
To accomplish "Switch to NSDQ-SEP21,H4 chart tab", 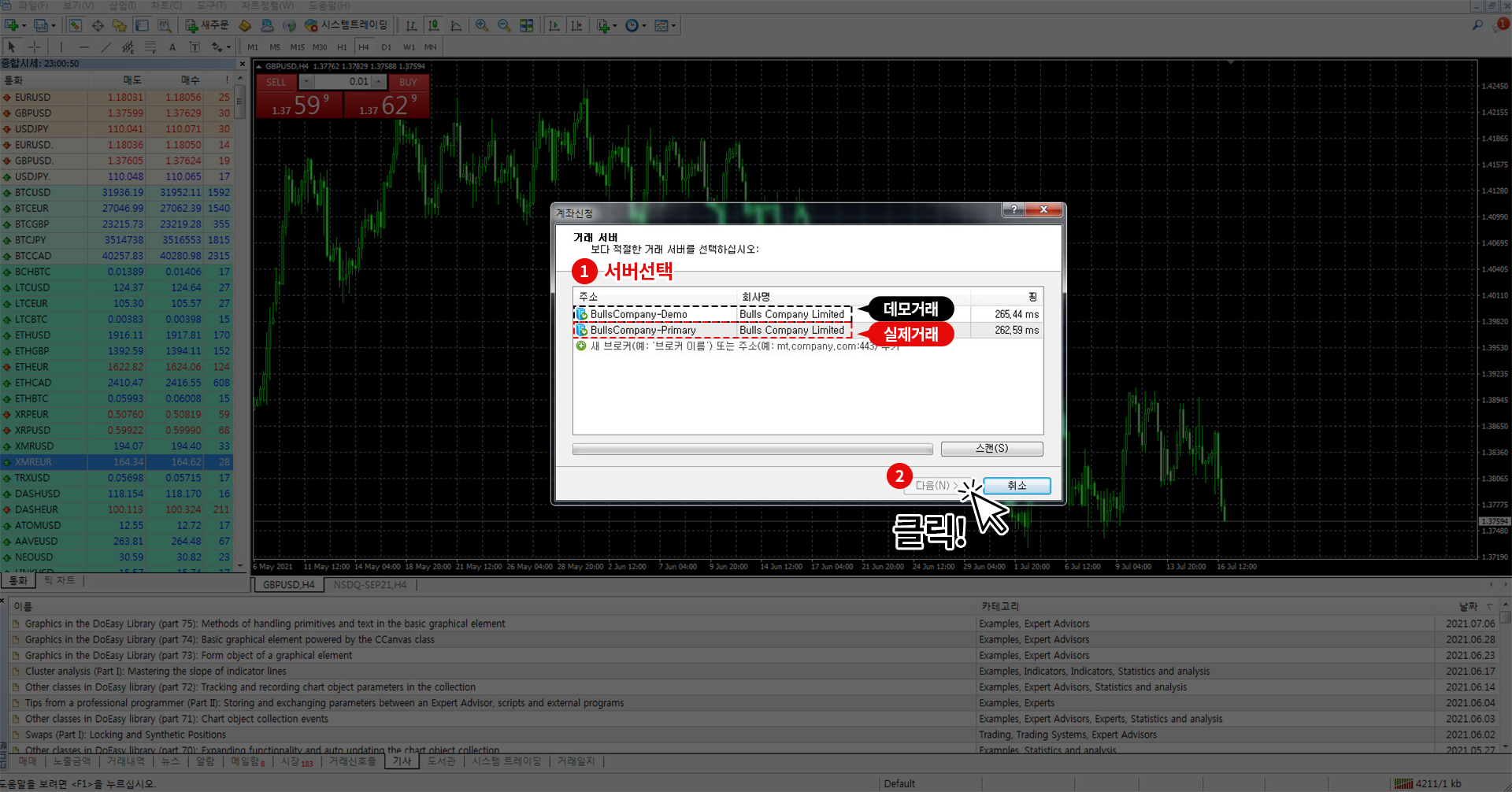I will [369, 585].
